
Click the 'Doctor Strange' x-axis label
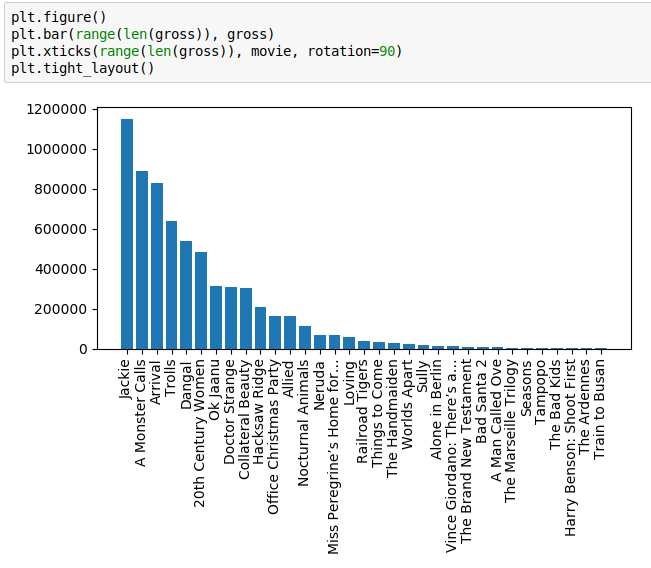(229, 412)
